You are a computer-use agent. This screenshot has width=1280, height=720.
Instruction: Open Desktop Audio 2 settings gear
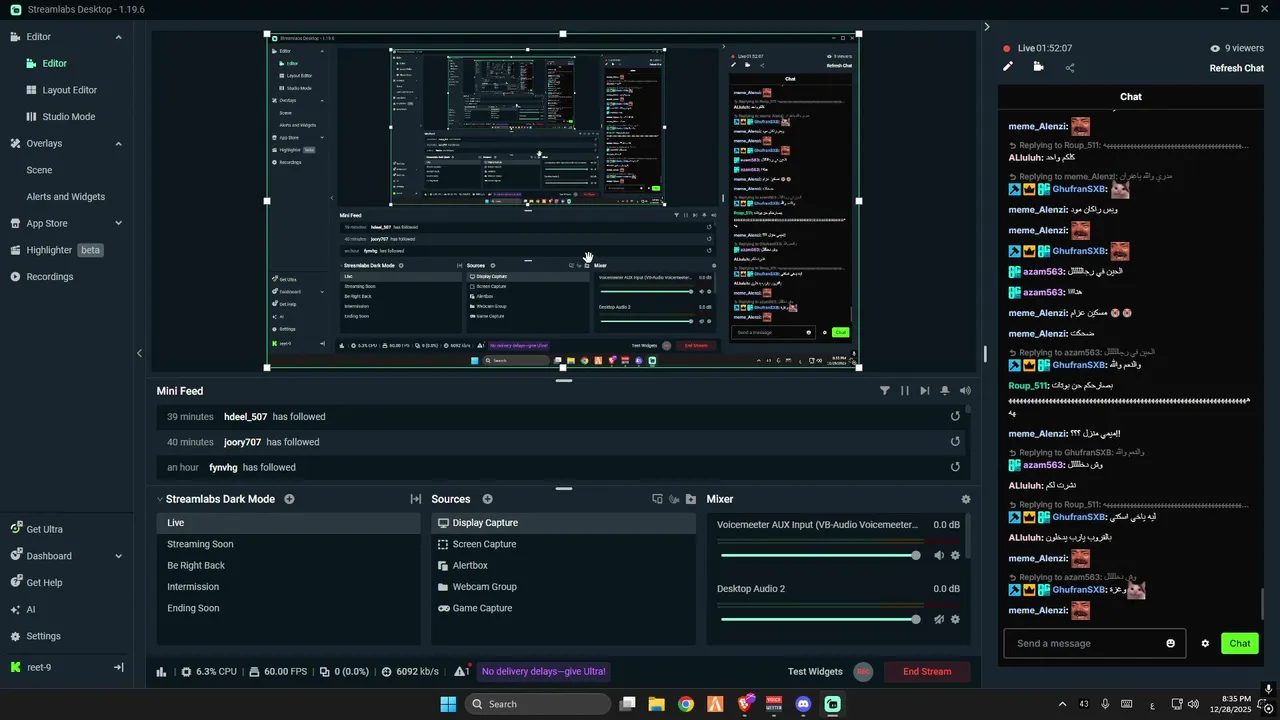(955, 619)
